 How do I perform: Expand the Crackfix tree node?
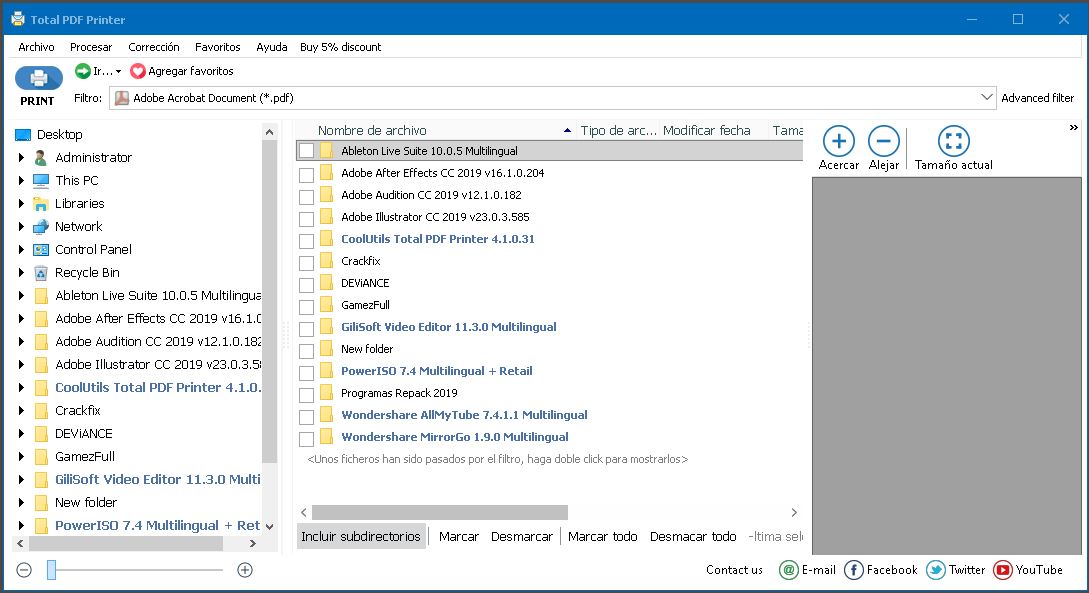[22, 410]
